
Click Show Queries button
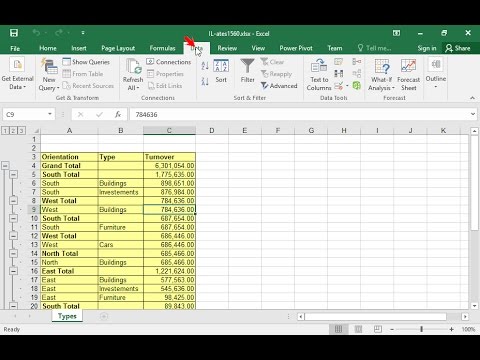coord(86,62)
